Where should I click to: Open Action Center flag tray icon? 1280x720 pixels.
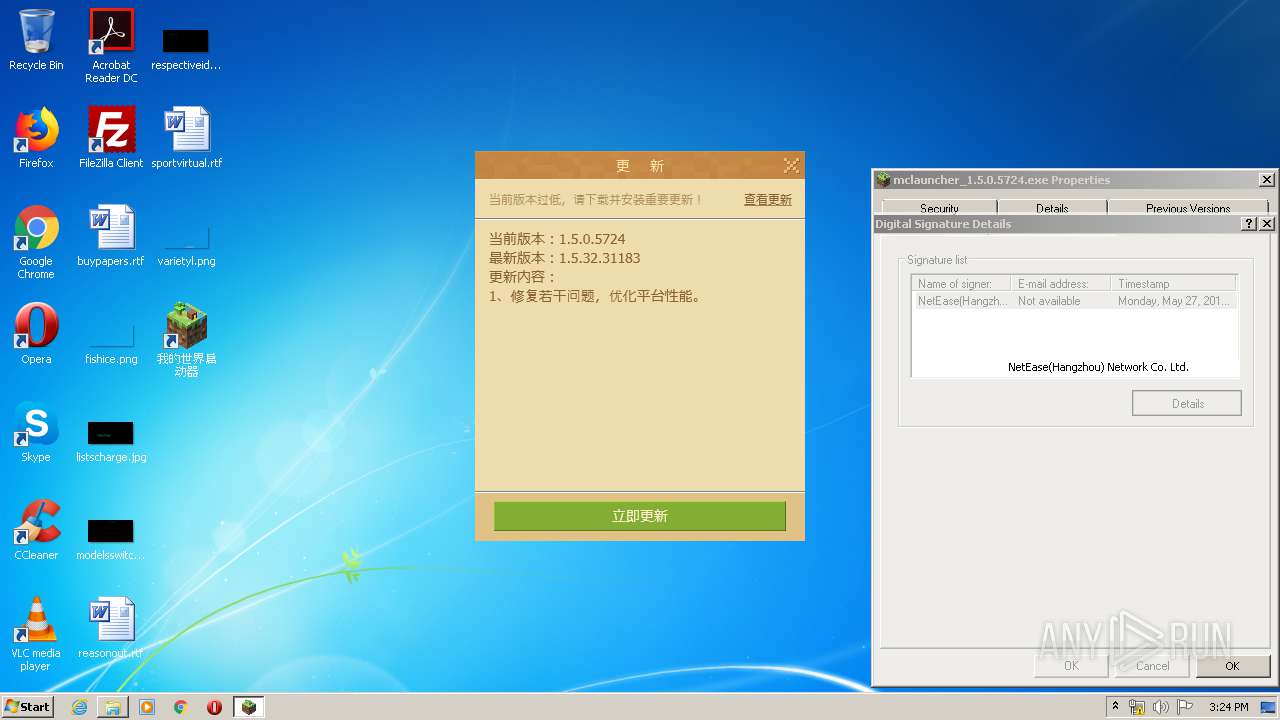1183,707
